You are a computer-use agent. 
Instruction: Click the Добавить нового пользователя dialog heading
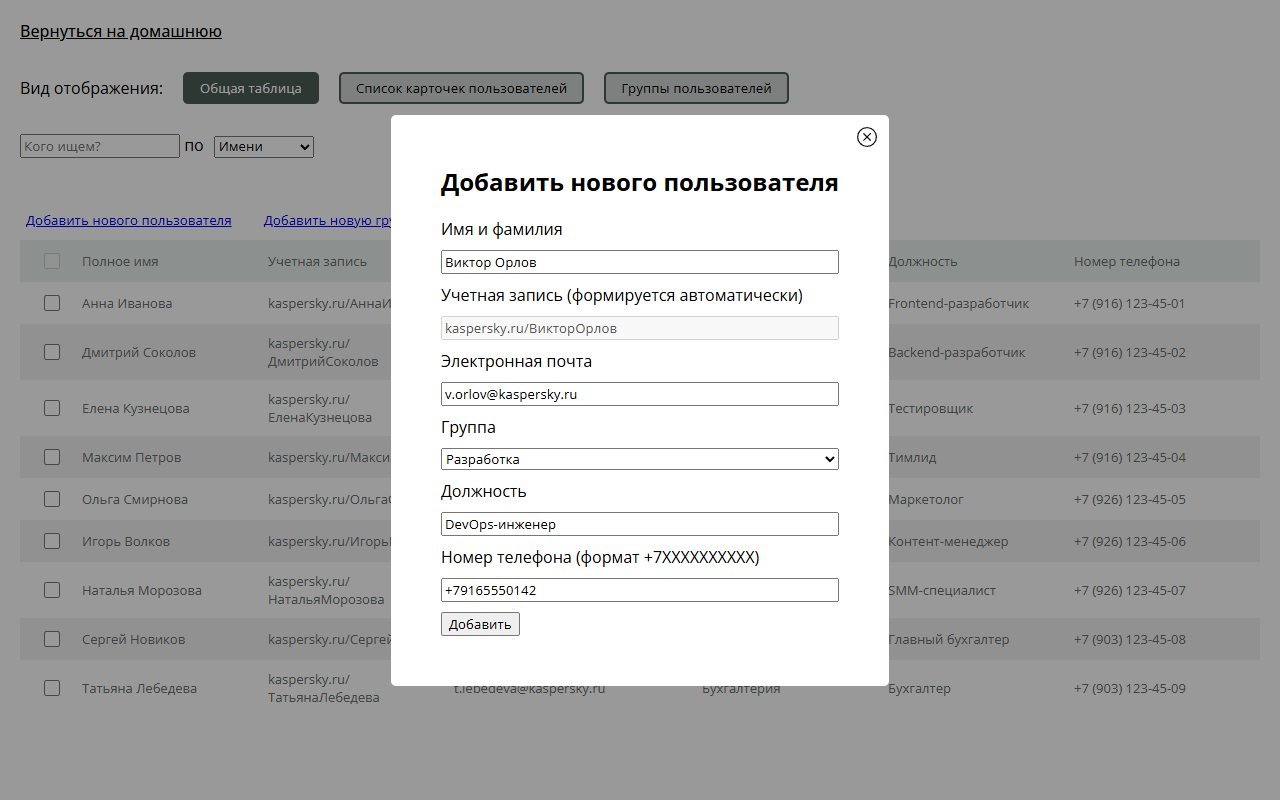click(640, 183)
